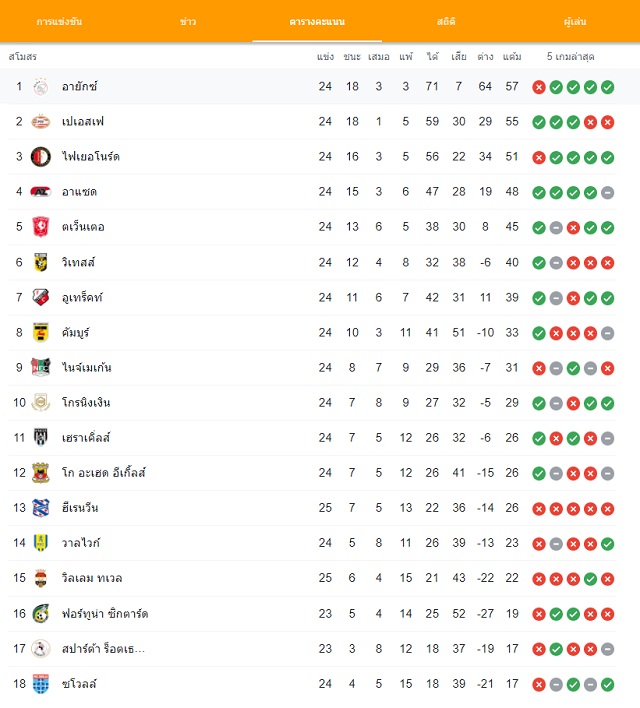Open the โกรนิงเง่น team link

click(86, 403)
